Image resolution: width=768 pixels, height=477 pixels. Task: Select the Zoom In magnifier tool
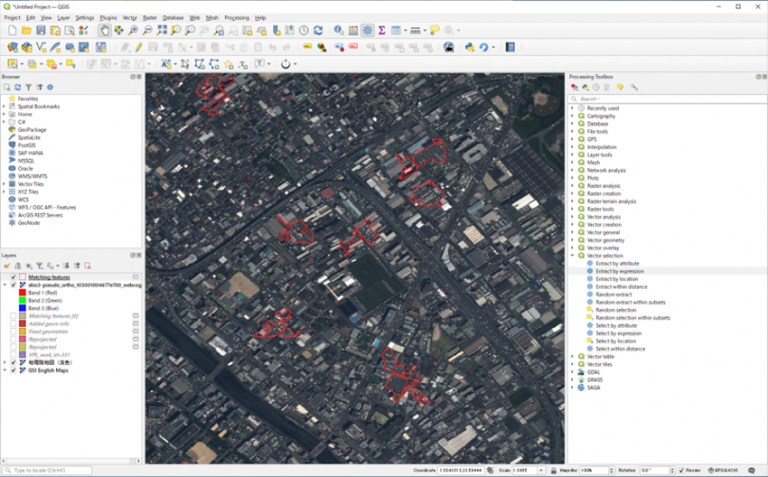133,30
